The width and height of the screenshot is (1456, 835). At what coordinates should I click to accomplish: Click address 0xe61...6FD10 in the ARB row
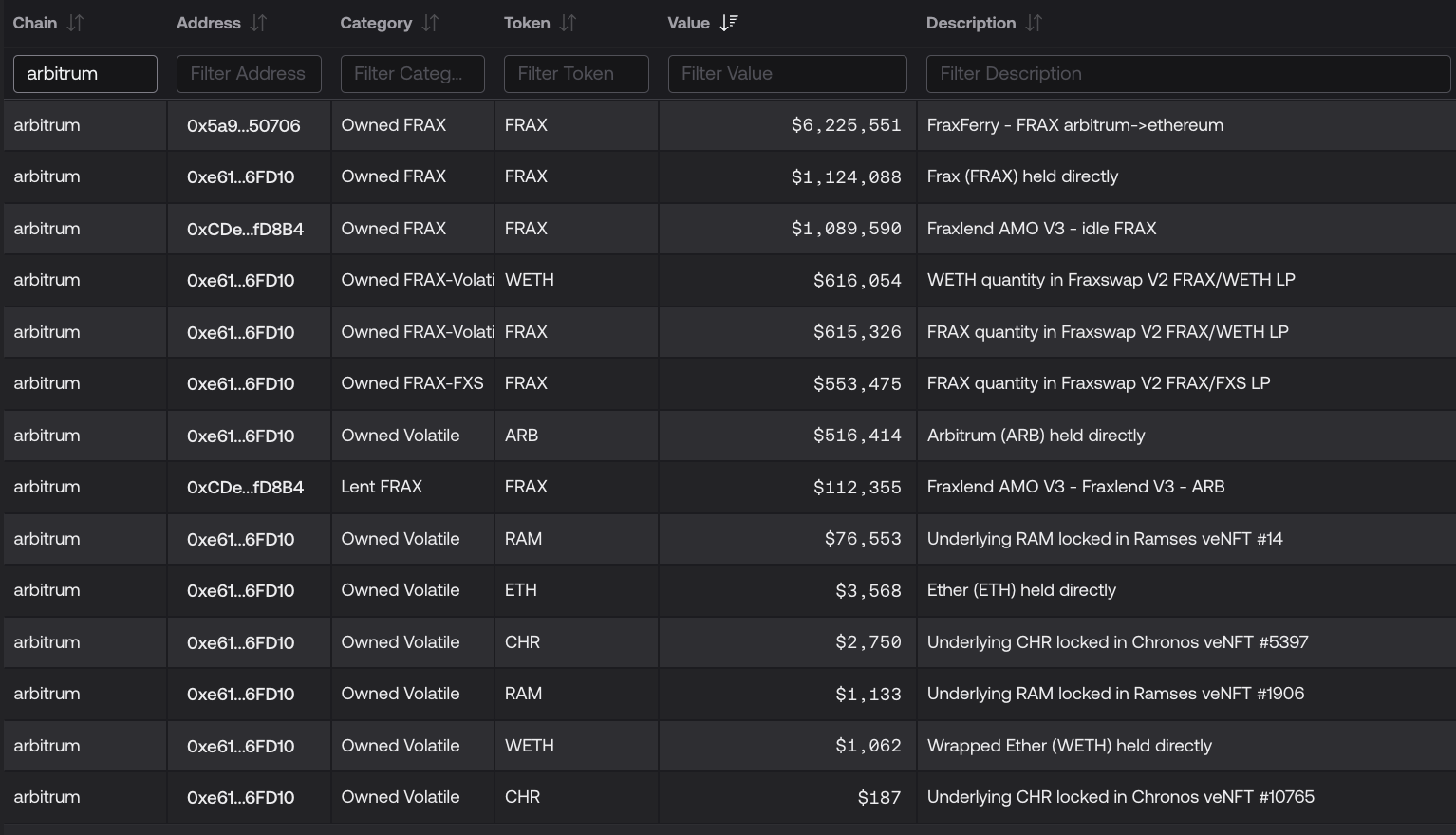click(240, 436)
